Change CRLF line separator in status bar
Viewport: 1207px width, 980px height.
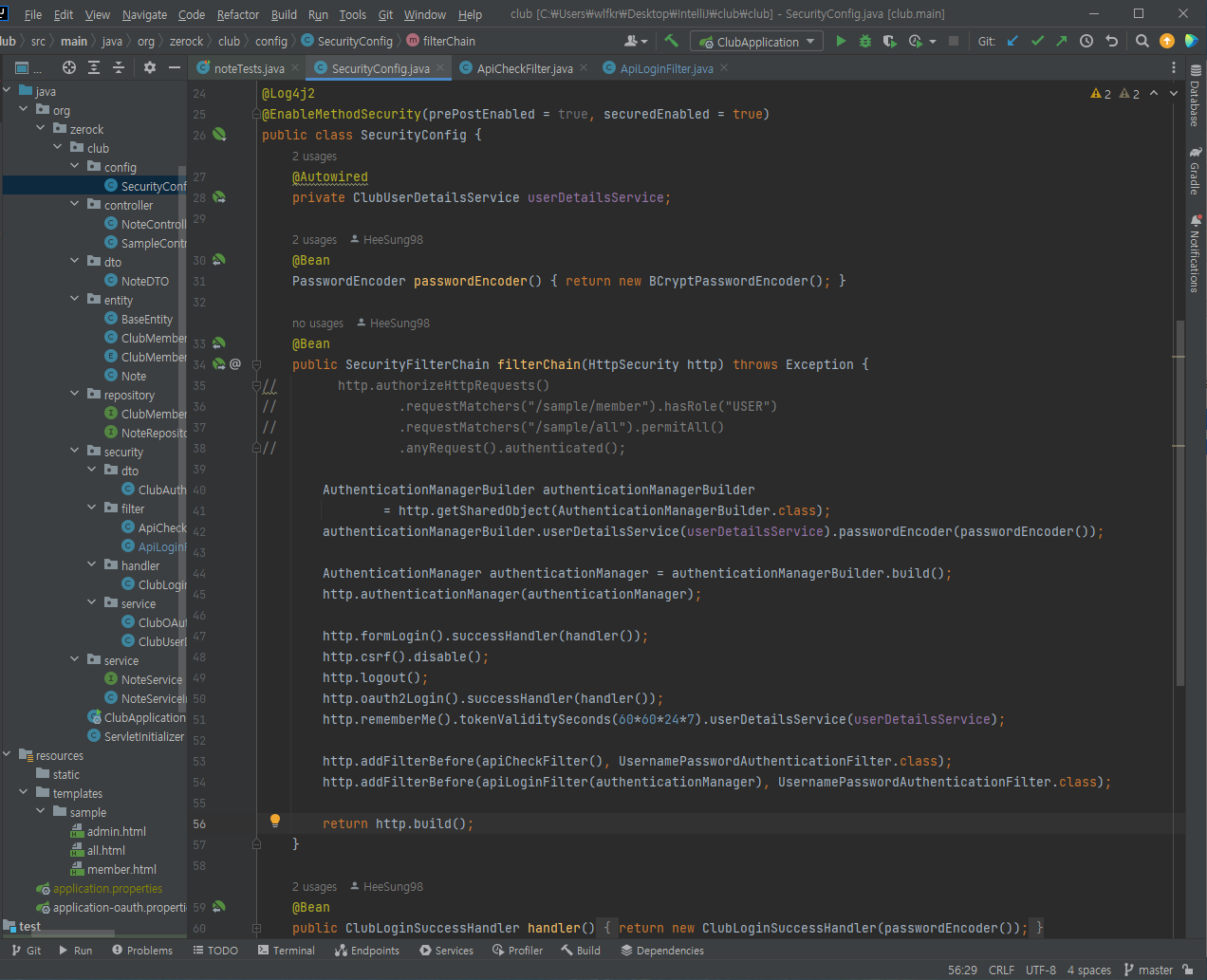click(1001, 970)
